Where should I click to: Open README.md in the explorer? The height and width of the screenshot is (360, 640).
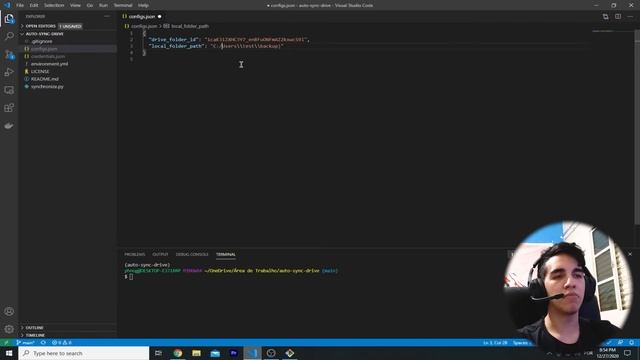pyautogui.click(x=44, y=79)
